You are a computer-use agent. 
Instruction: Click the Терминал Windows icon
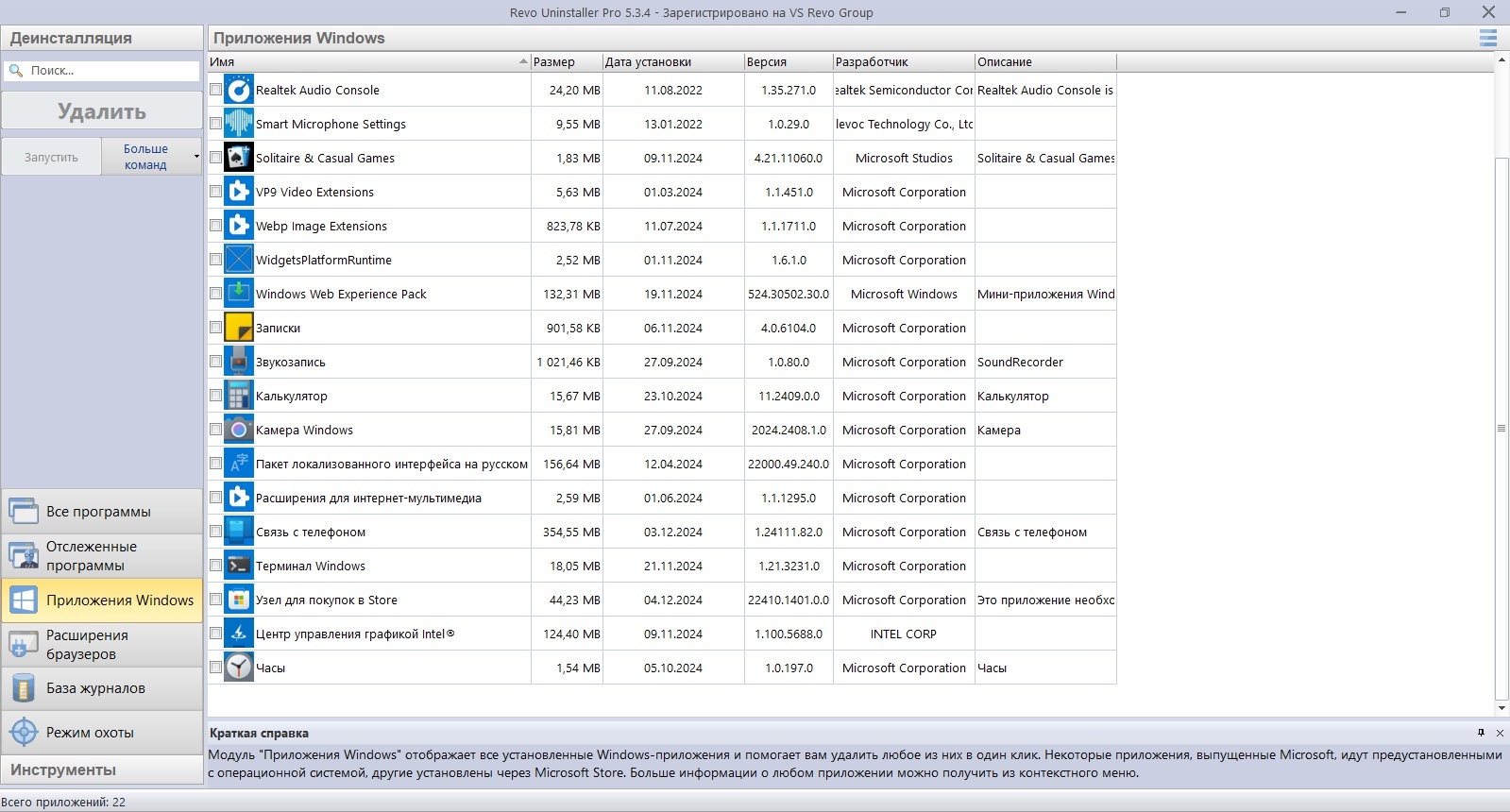coord(239,566)
